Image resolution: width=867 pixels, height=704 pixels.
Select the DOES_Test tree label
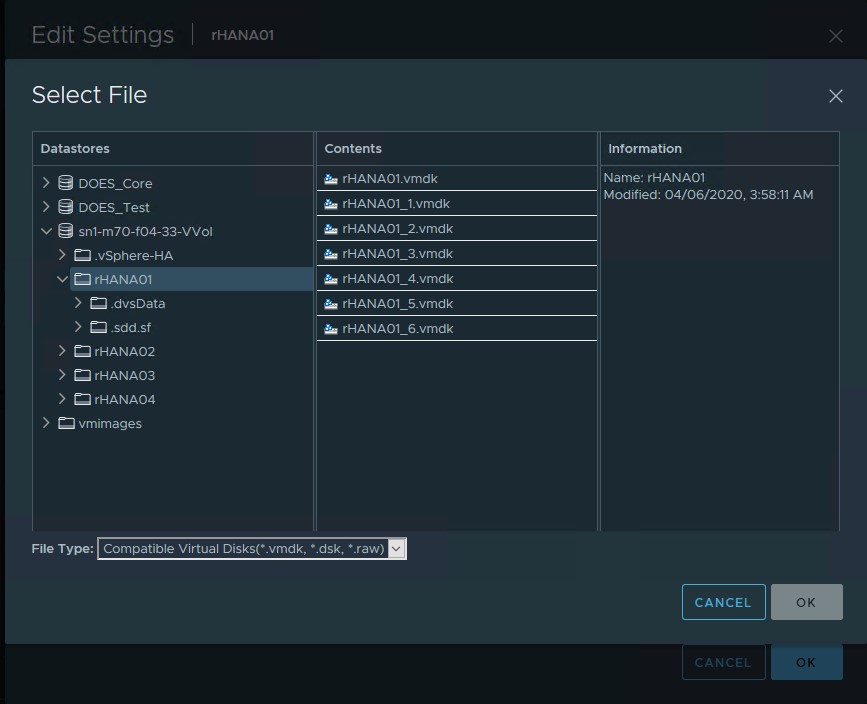pyautogui.click(x=114, y=207)
